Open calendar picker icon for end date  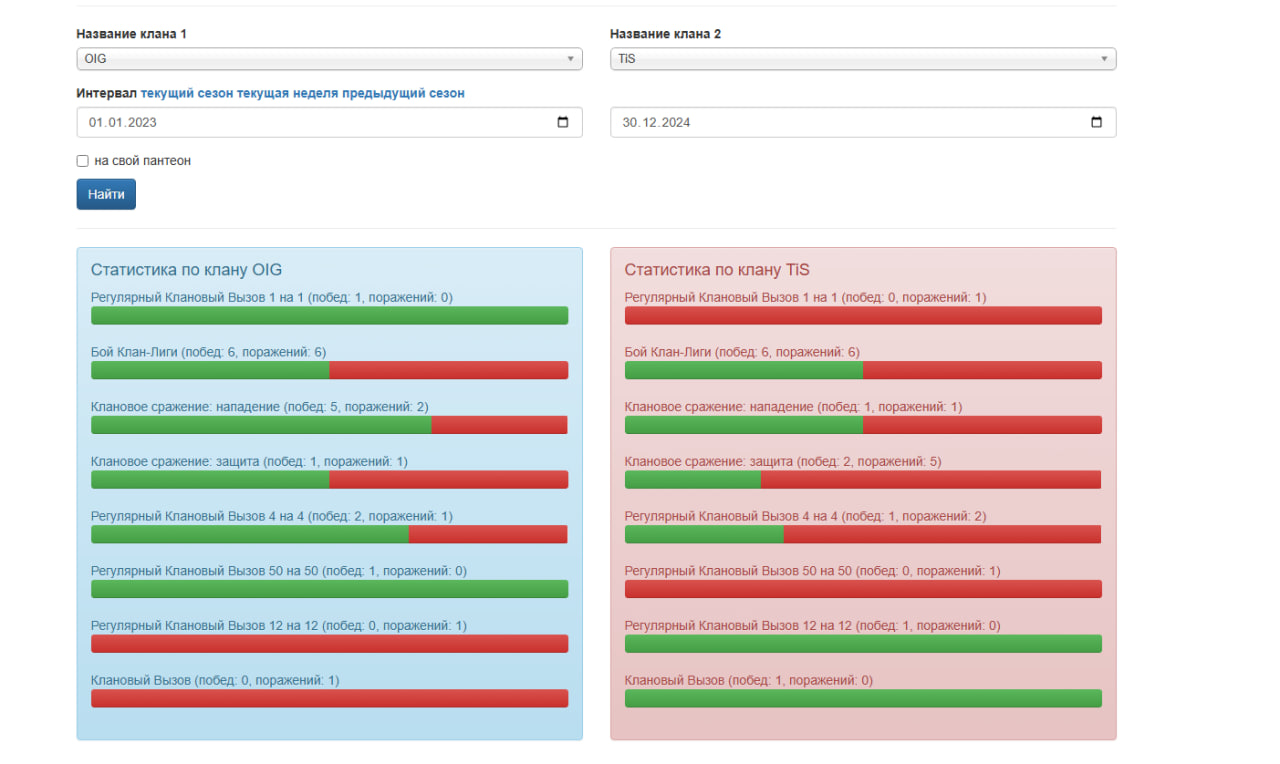[1096, 123]
